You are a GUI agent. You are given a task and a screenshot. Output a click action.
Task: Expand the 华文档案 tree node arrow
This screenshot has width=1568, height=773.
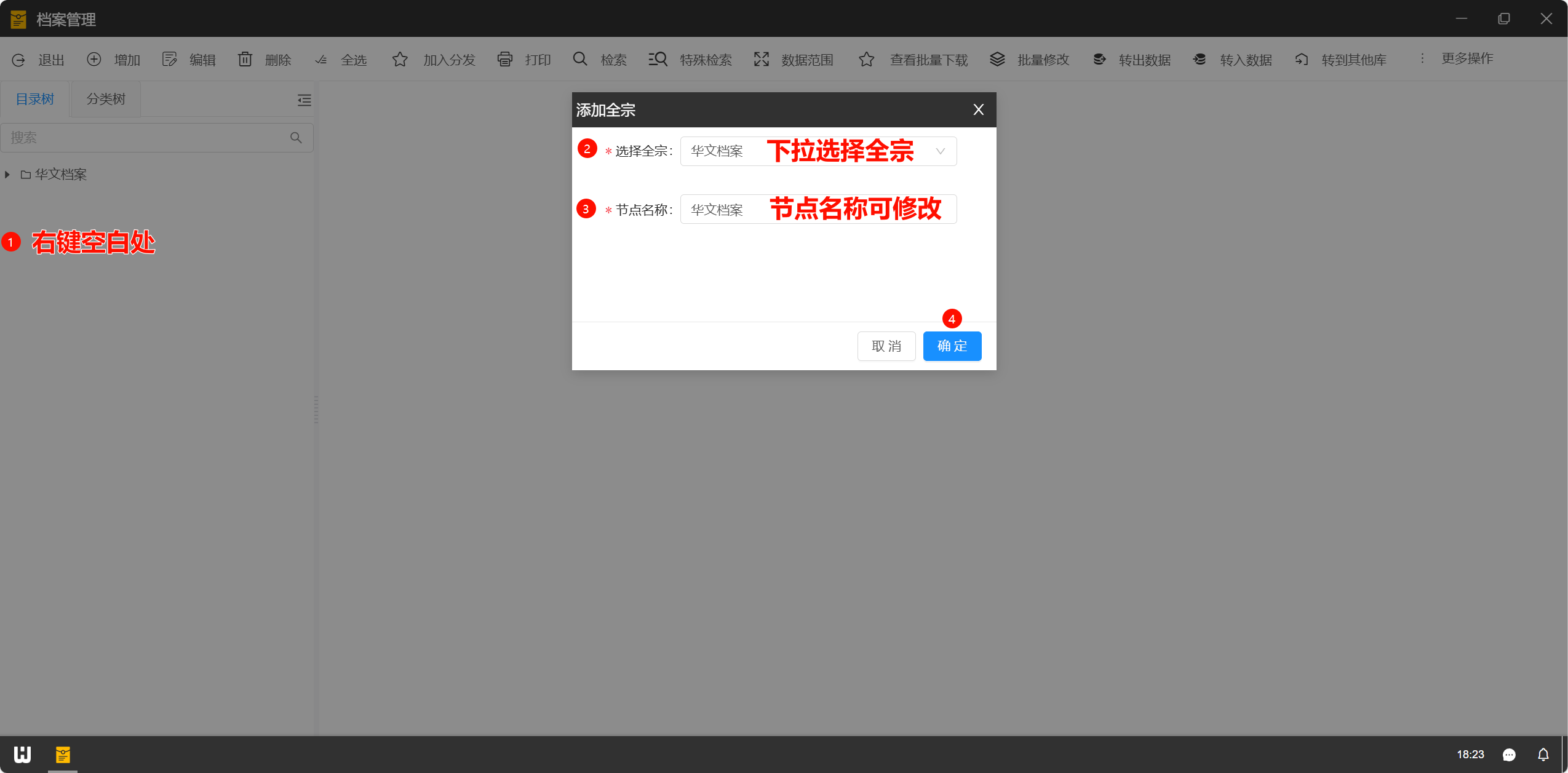7,175
